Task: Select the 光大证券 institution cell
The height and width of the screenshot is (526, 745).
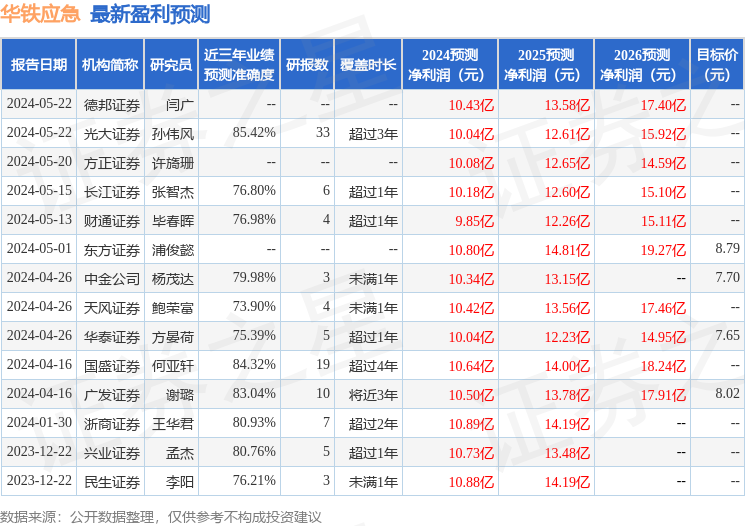Action: tap(112, 134)
